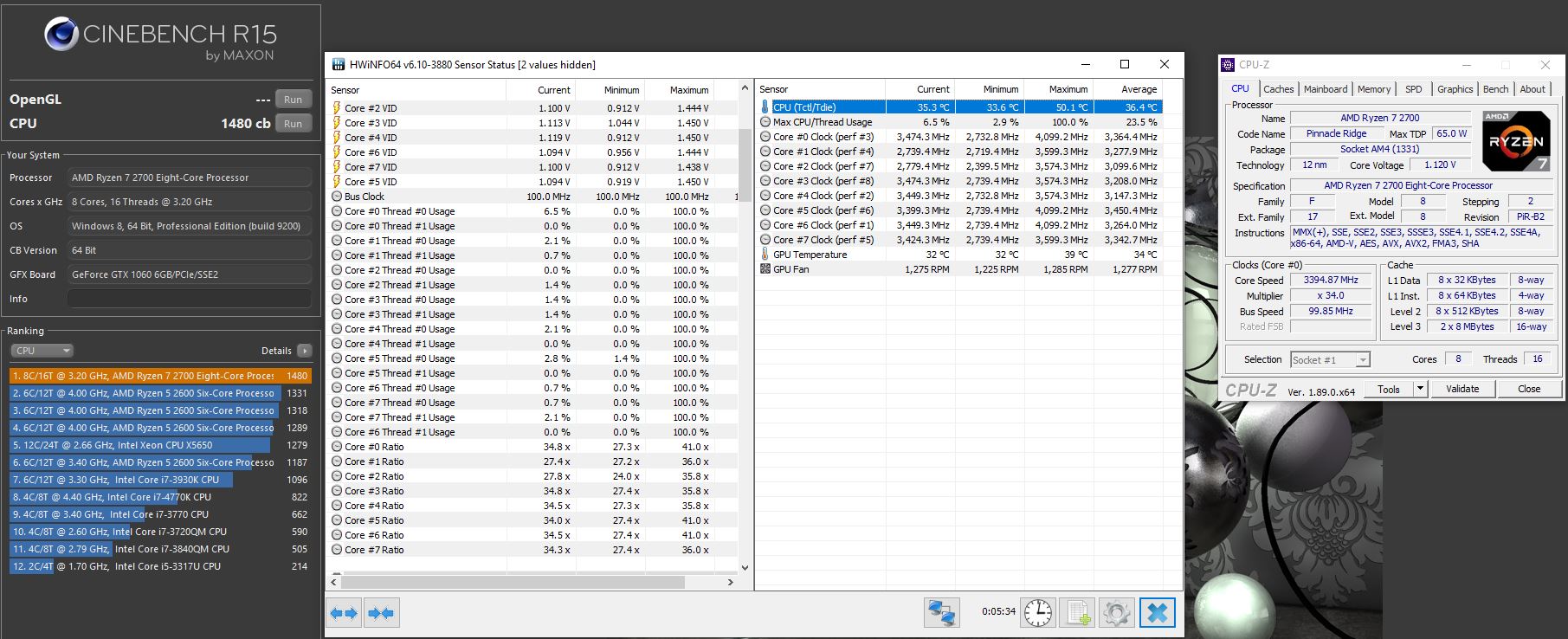Click HWiNFO left pane vertical scrollbar thumb
Screen dimensions: 1568x639
(745, 165)
